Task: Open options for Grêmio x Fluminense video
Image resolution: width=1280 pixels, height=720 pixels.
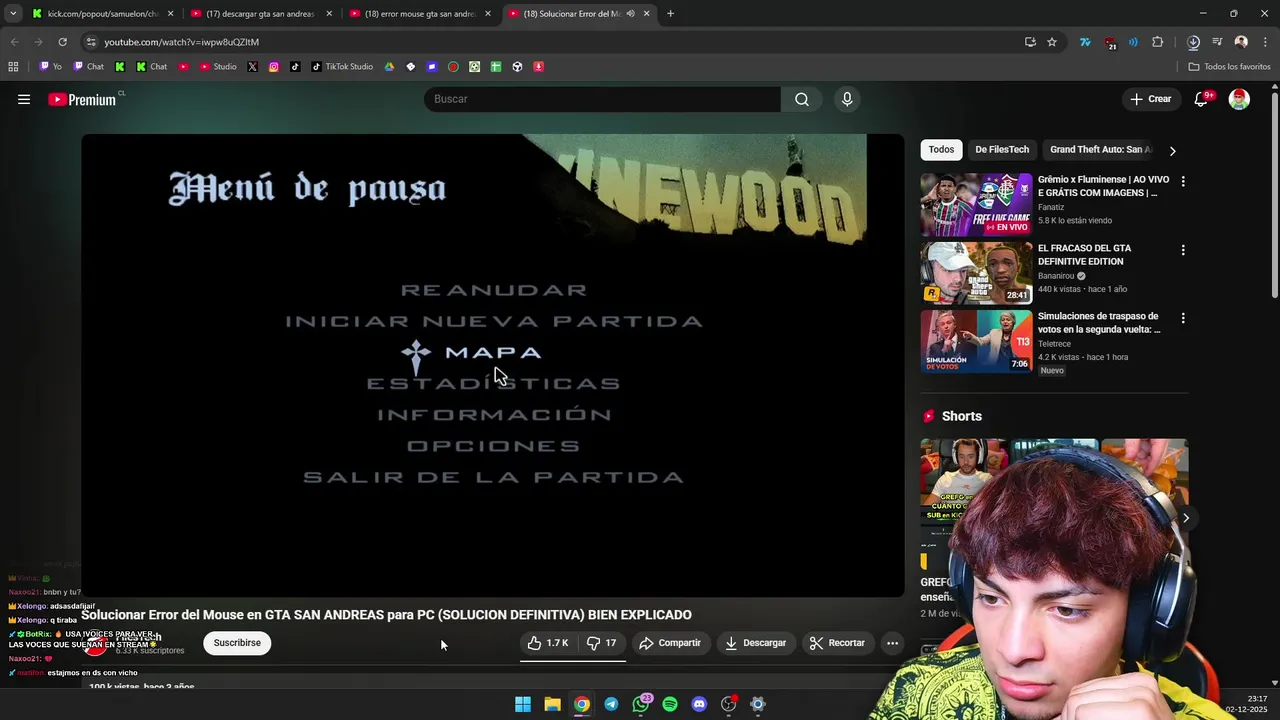Action: [1183, 182]
